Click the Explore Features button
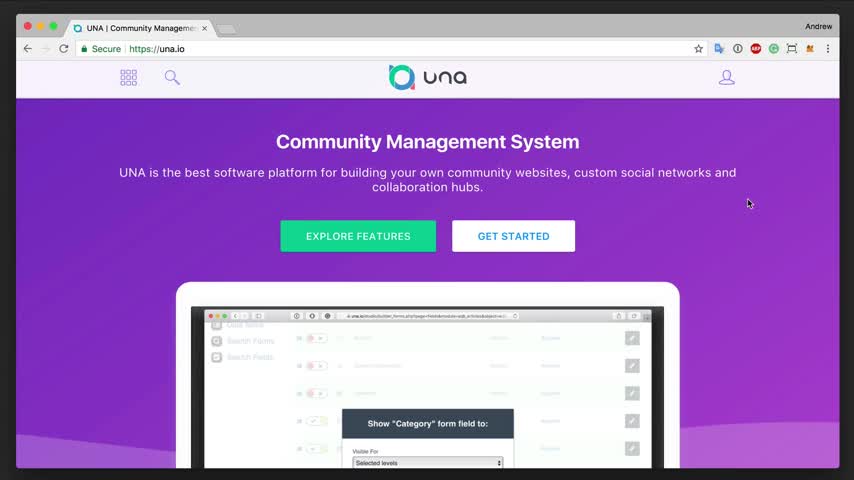 pos(358,236)
